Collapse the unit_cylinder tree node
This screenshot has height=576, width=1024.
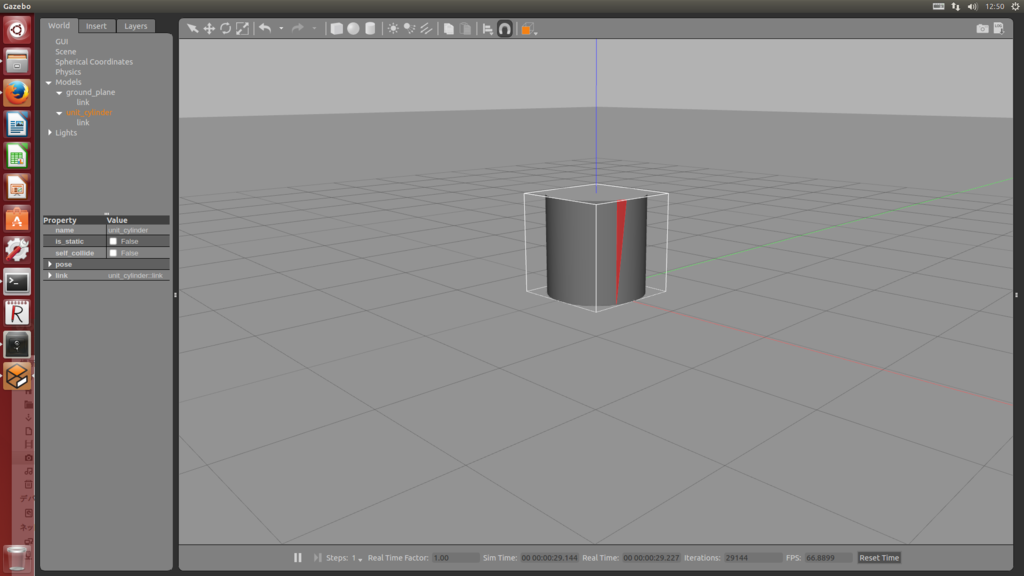click(x=59, y=113)
